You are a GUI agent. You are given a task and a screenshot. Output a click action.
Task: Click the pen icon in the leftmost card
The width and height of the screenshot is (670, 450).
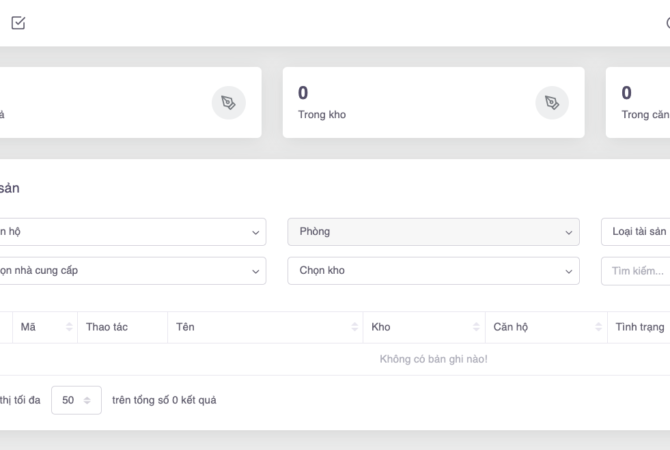228,102
